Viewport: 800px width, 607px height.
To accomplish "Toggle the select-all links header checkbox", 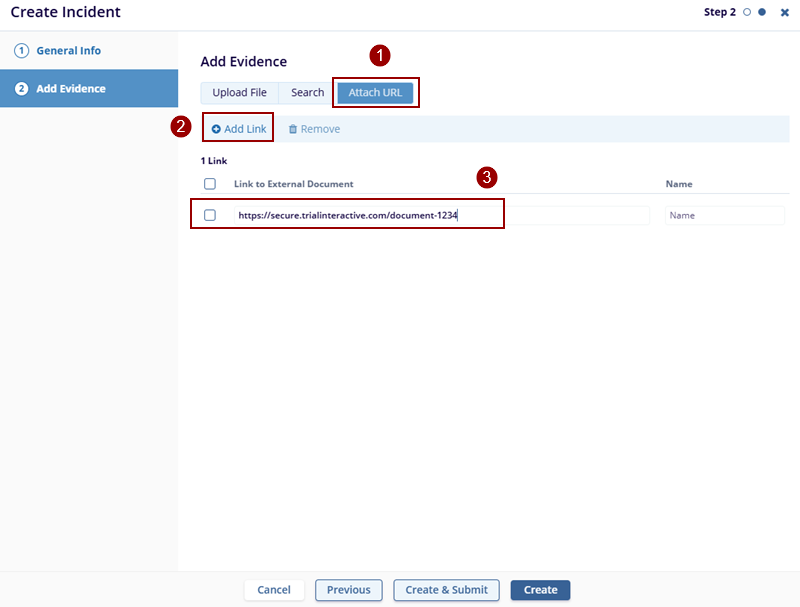I will point(210,184).
